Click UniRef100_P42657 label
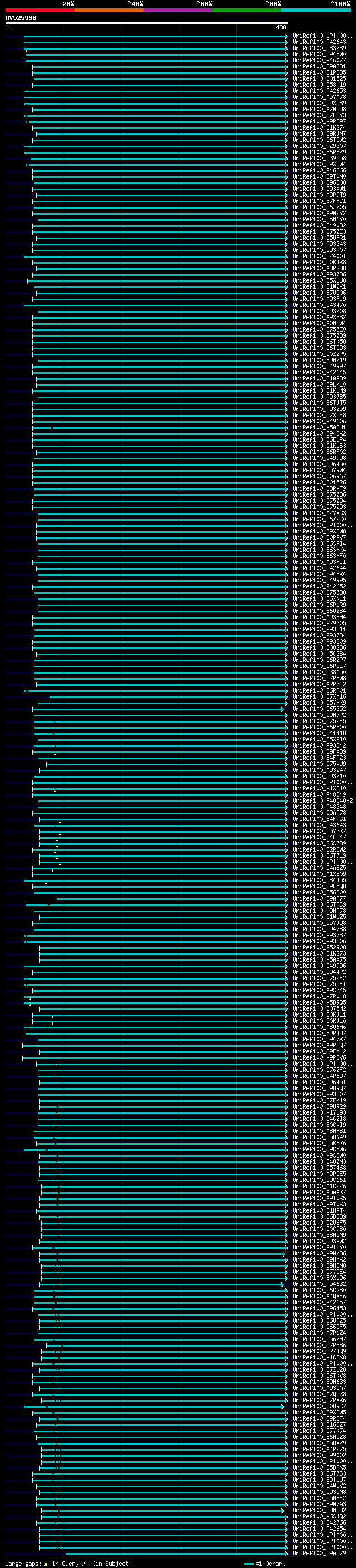Image resolution: width=356 pixels, height=1568 pixels. 319,1302
